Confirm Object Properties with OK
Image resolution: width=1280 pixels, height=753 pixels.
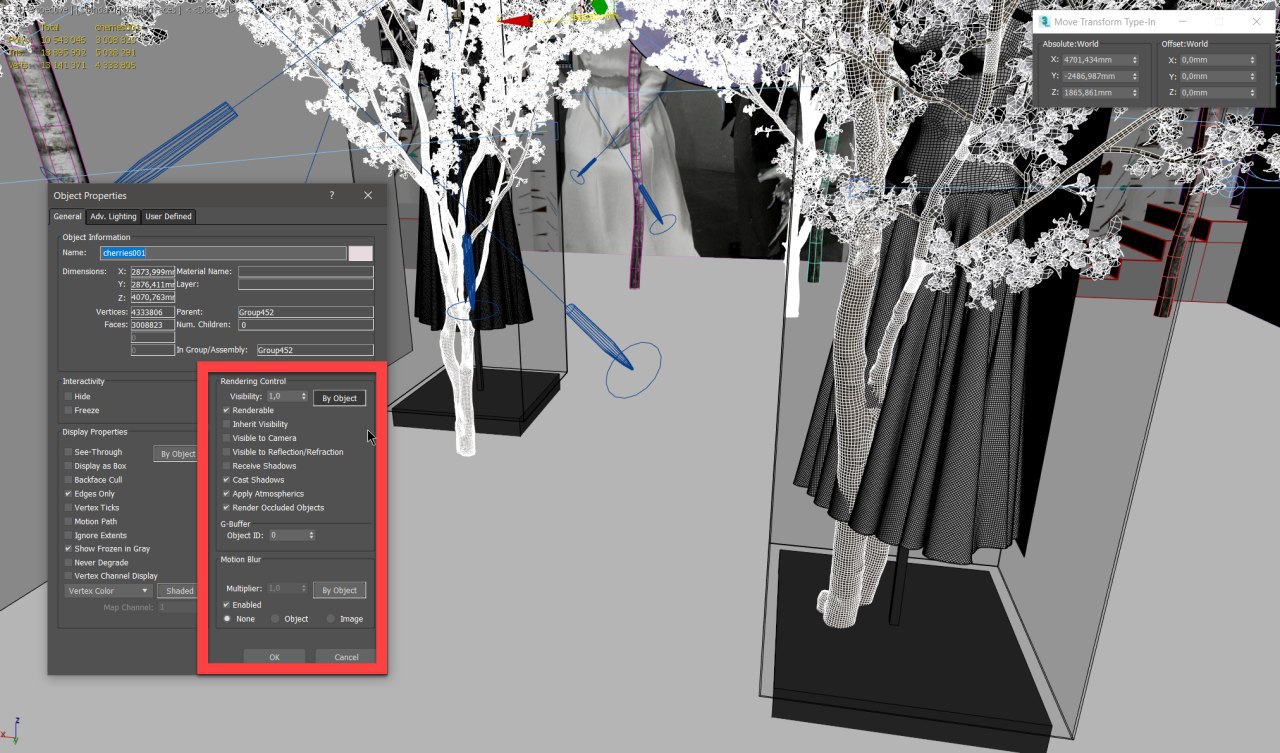click(x=274, y=657)
